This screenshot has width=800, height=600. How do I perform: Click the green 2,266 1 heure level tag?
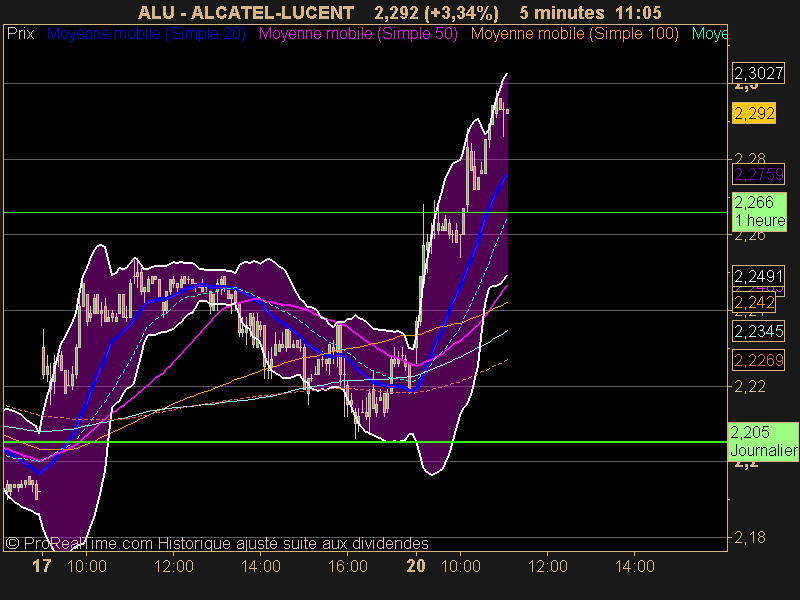[x=760, y=212]
